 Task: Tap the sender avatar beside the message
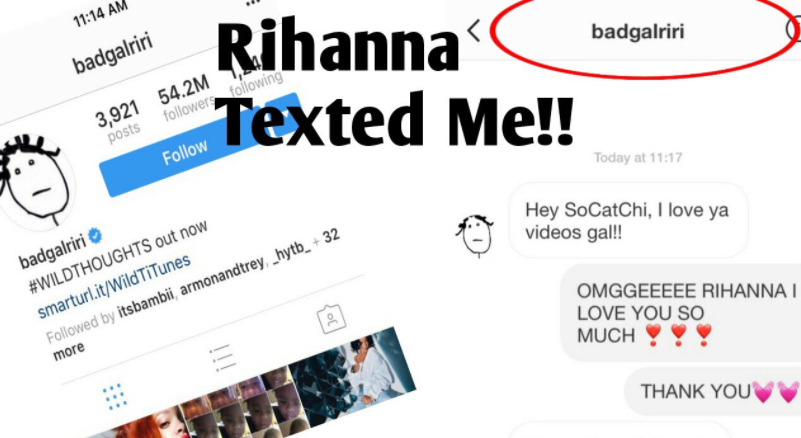[x=475, y=235]
